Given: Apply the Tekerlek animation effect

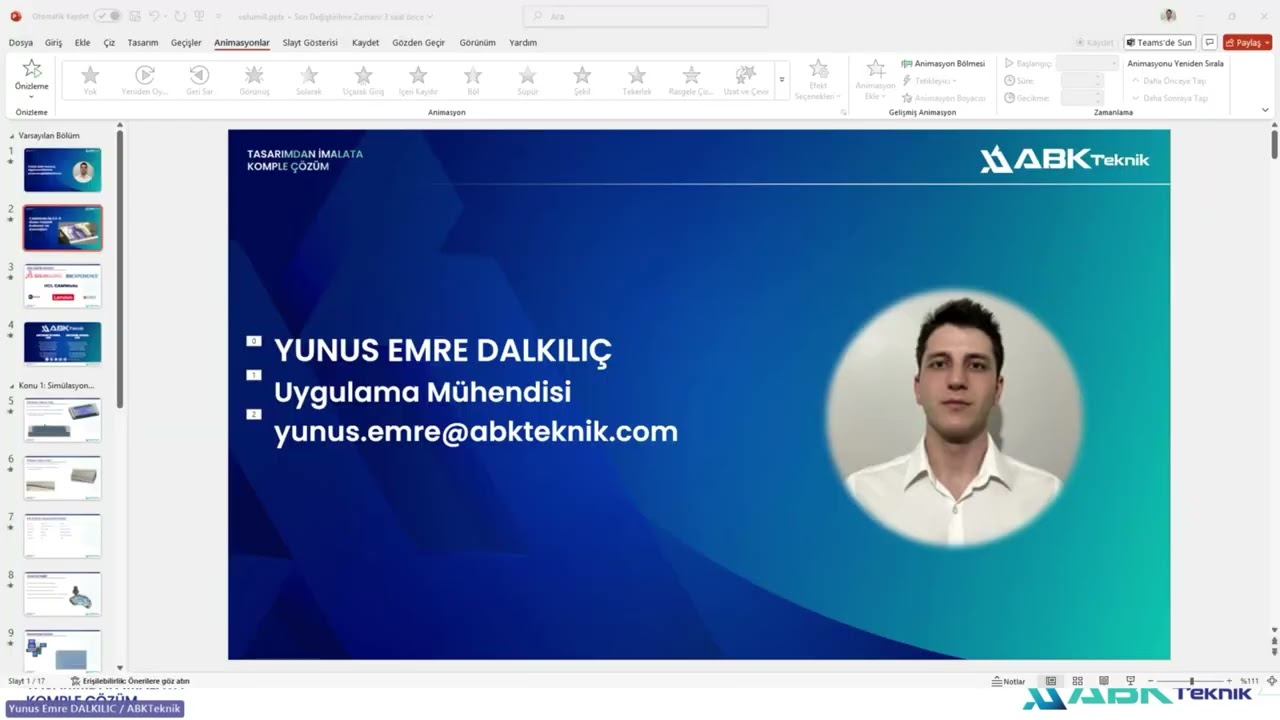Looking at the screenshot, I should 637,80.
